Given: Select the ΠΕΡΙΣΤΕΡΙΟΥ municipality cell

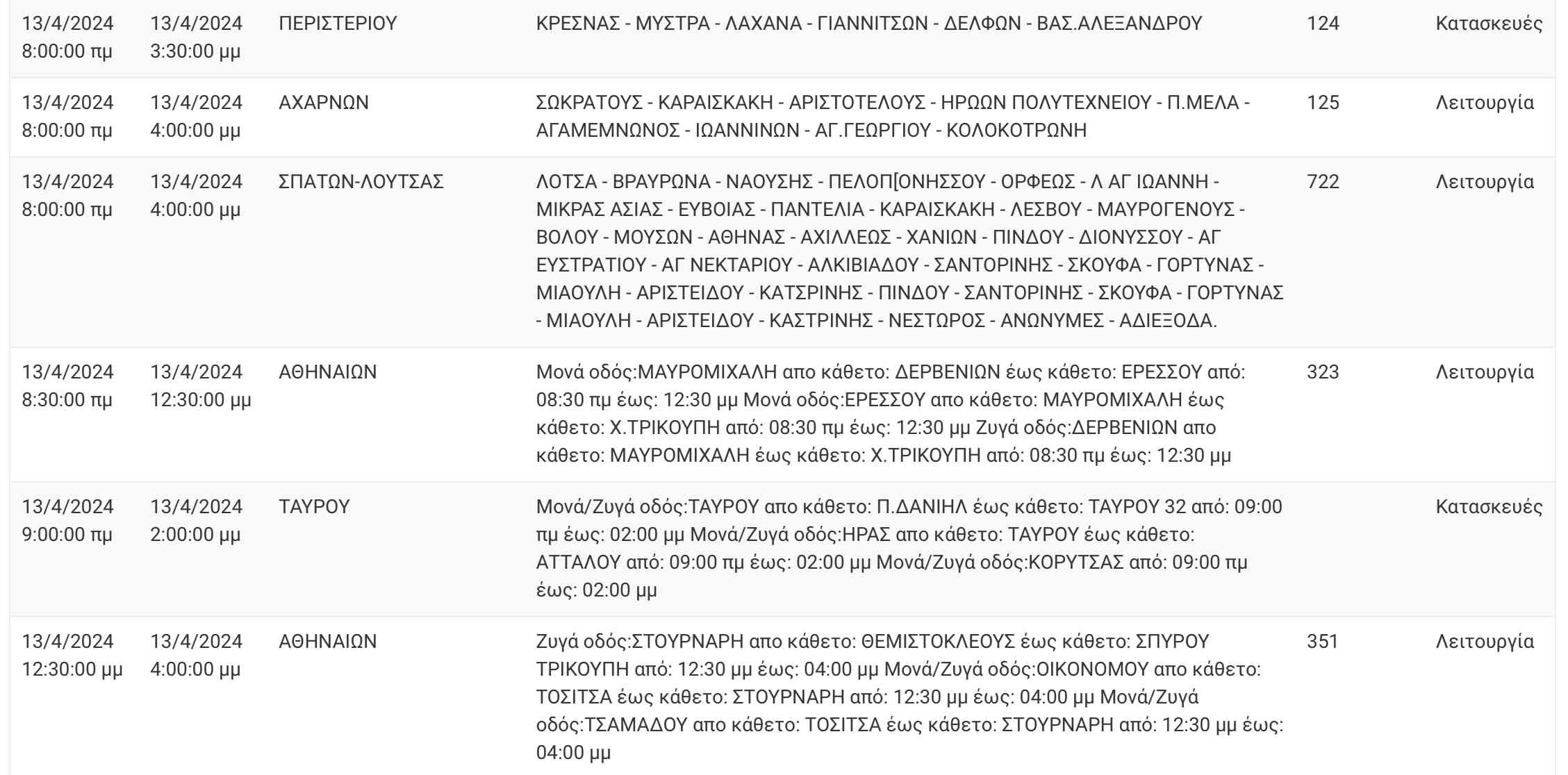Looking at the screenshot, I should [338, 24].
